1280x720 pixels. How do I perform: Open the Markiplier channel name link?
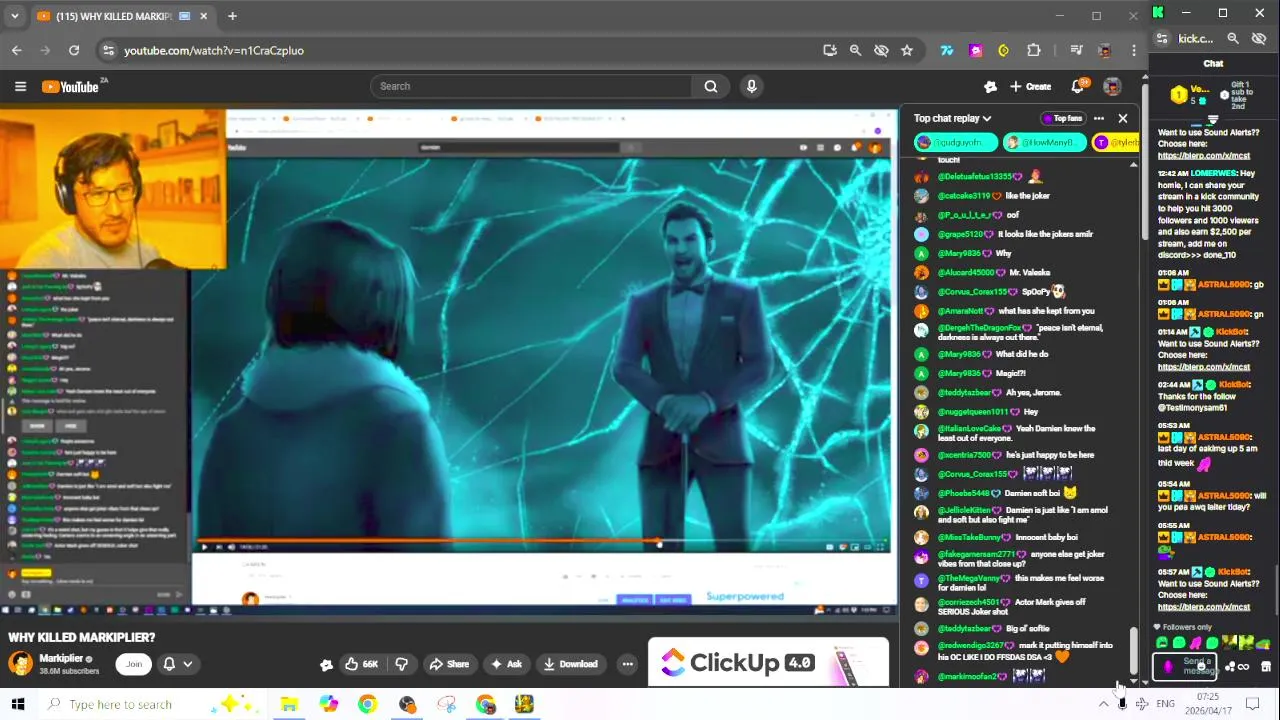point(61,658)
